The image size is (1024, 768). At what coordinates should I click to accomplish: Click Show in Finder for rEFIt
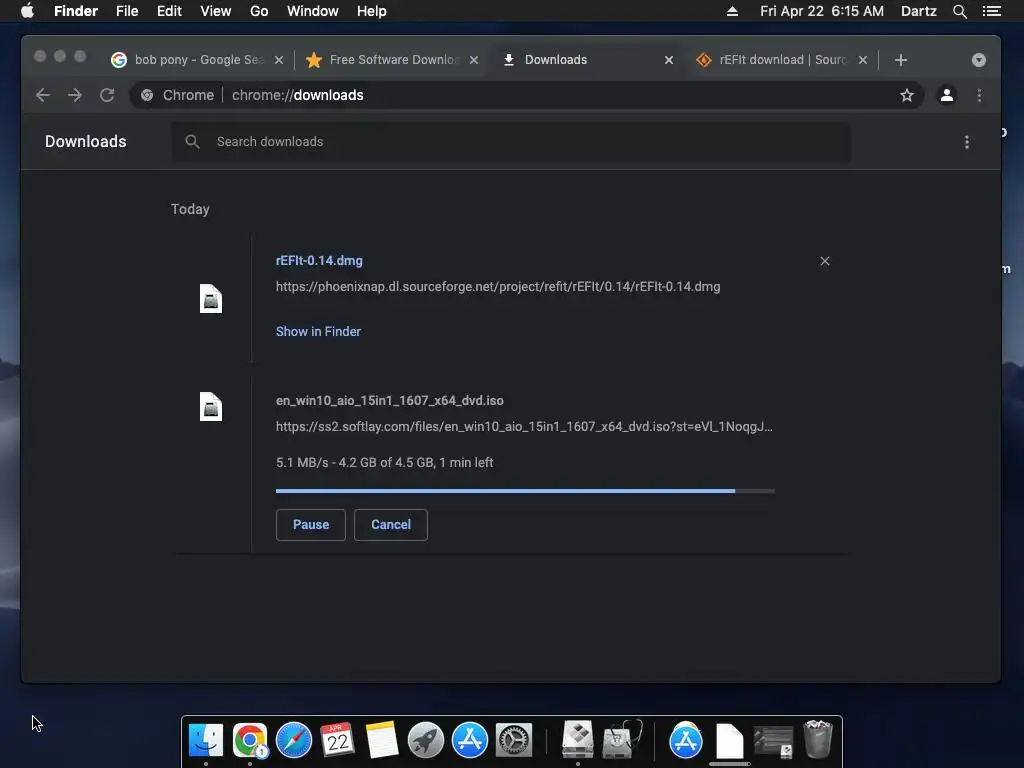point(318,332)
